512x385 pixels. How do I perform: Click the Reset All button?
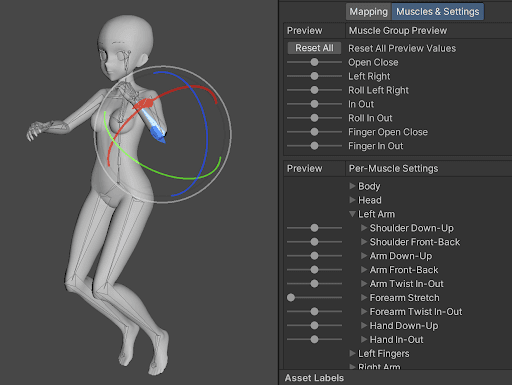pyautogui.click(x=314, y=48)
